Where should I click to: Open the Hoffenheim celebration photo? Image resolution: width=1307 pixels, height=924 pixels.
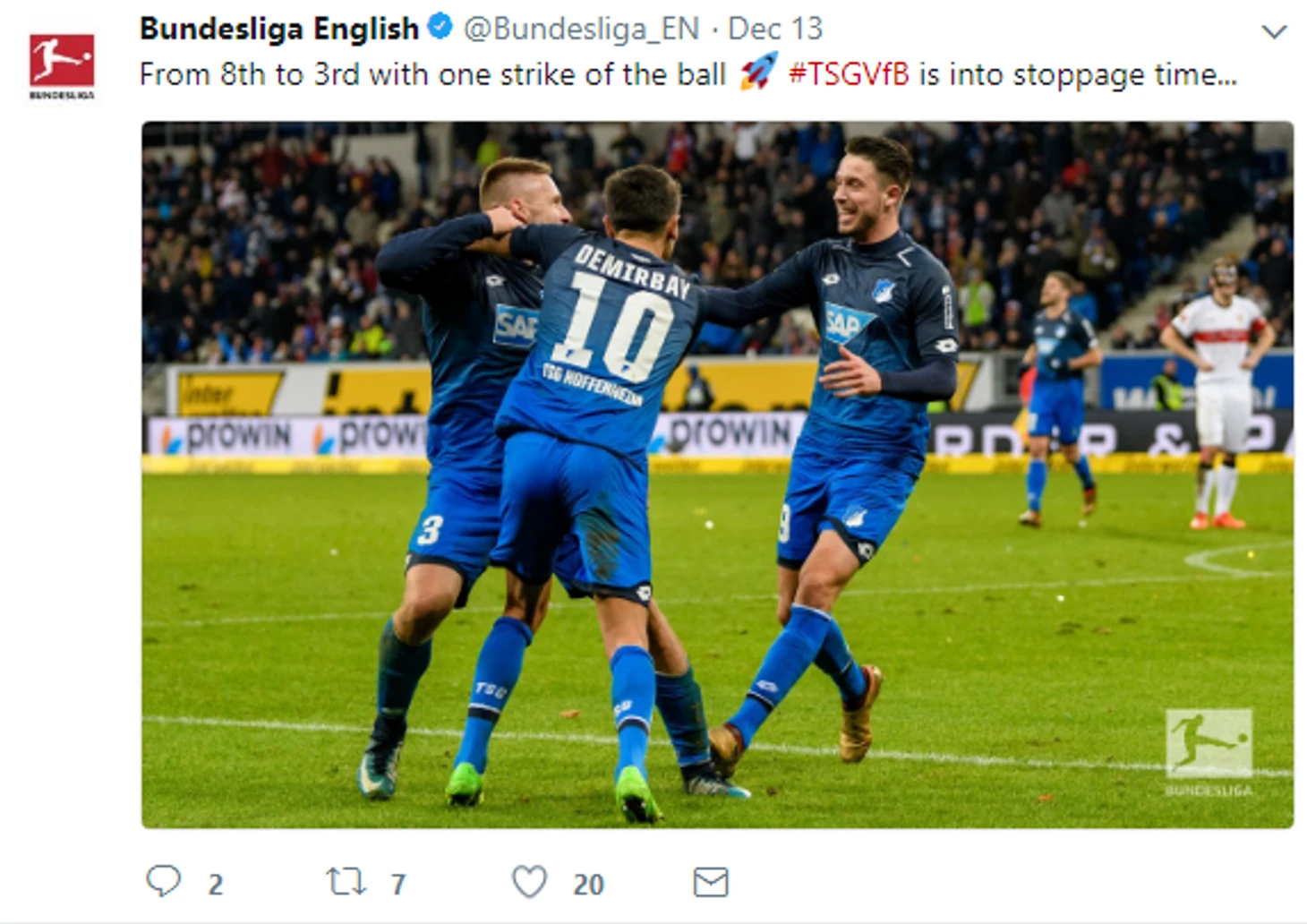(717, 475)
